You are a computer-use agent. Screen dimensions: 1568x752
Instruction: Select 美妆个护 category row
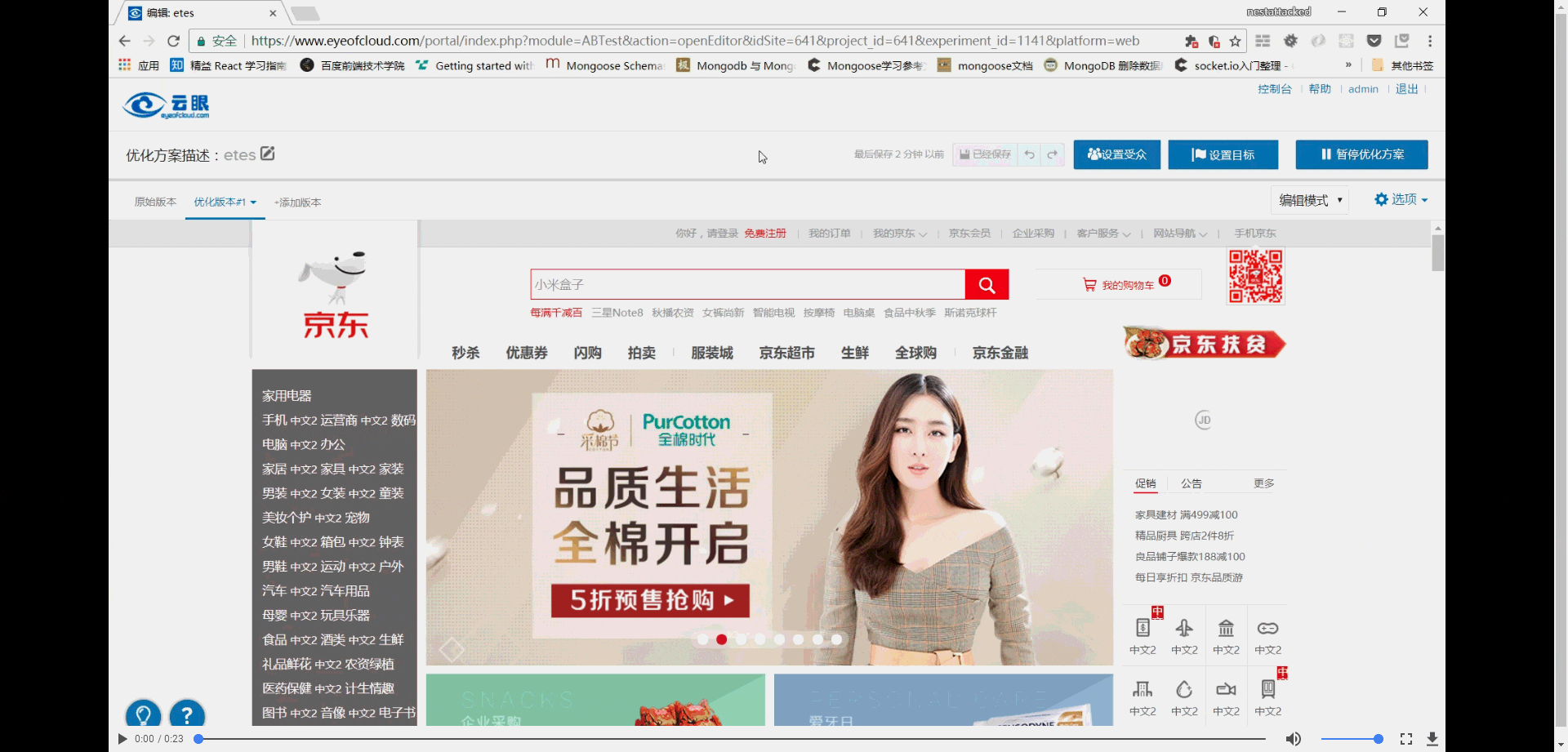316,518
